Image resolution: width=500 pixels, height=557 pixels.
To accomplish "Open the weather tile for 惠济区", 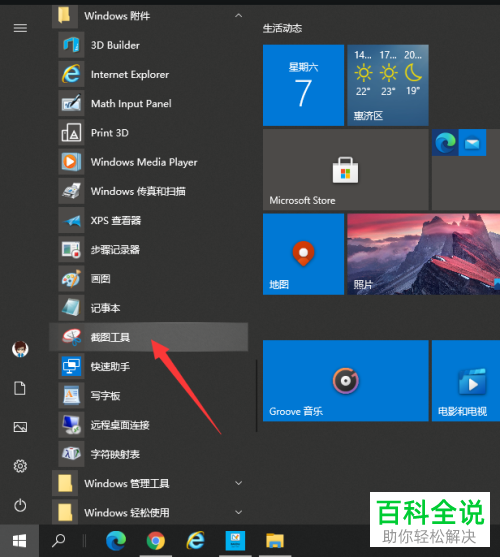I will pyautogui.click(x=388, y=85).
